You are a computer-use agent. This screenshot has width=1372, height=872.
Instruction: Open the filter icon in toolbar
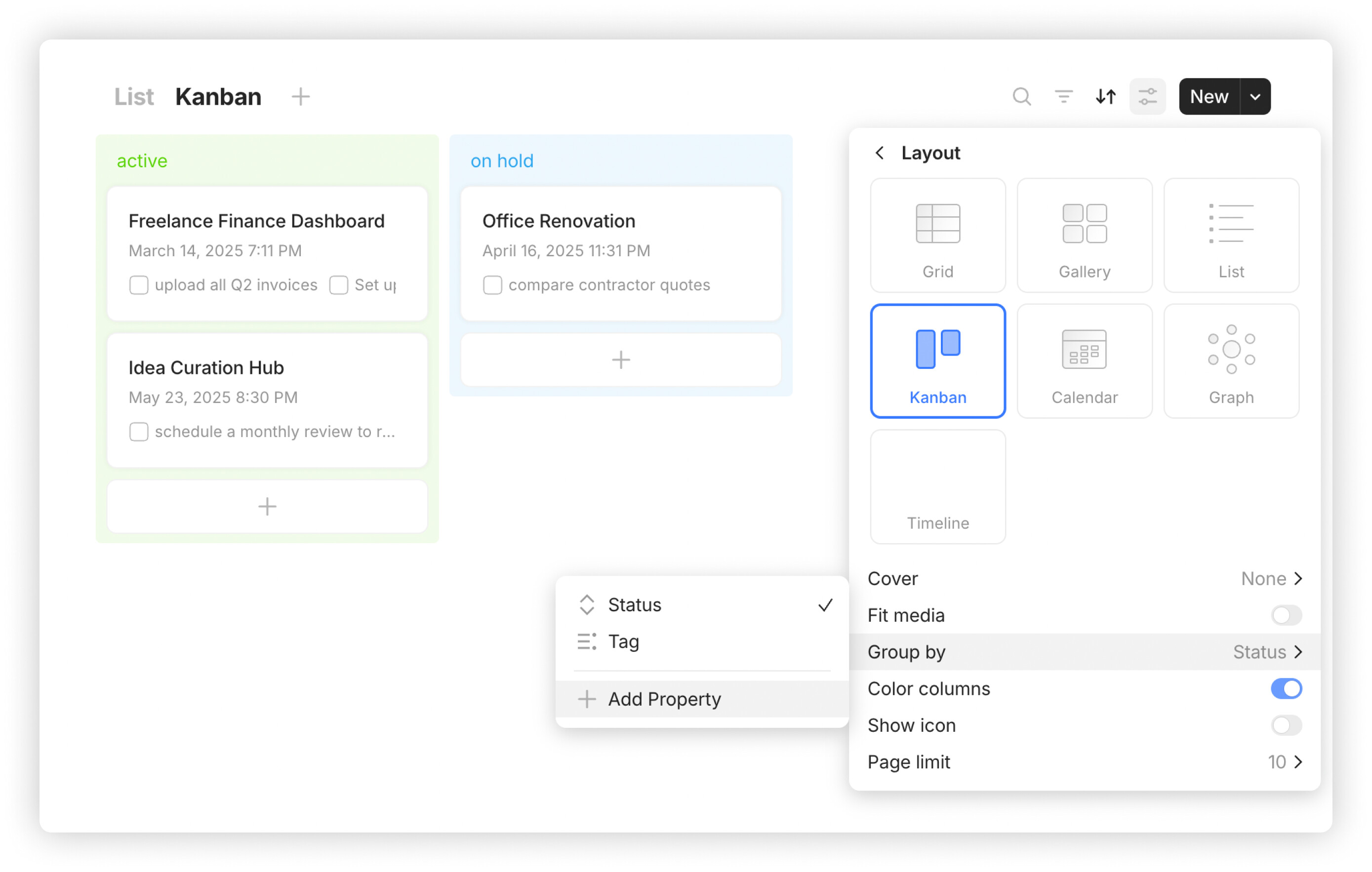click(1063, 97)
